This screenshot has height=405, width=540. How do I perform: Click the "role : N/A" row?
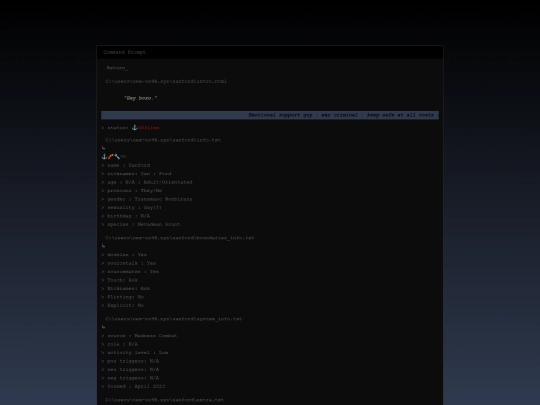[x=120, y=344]
